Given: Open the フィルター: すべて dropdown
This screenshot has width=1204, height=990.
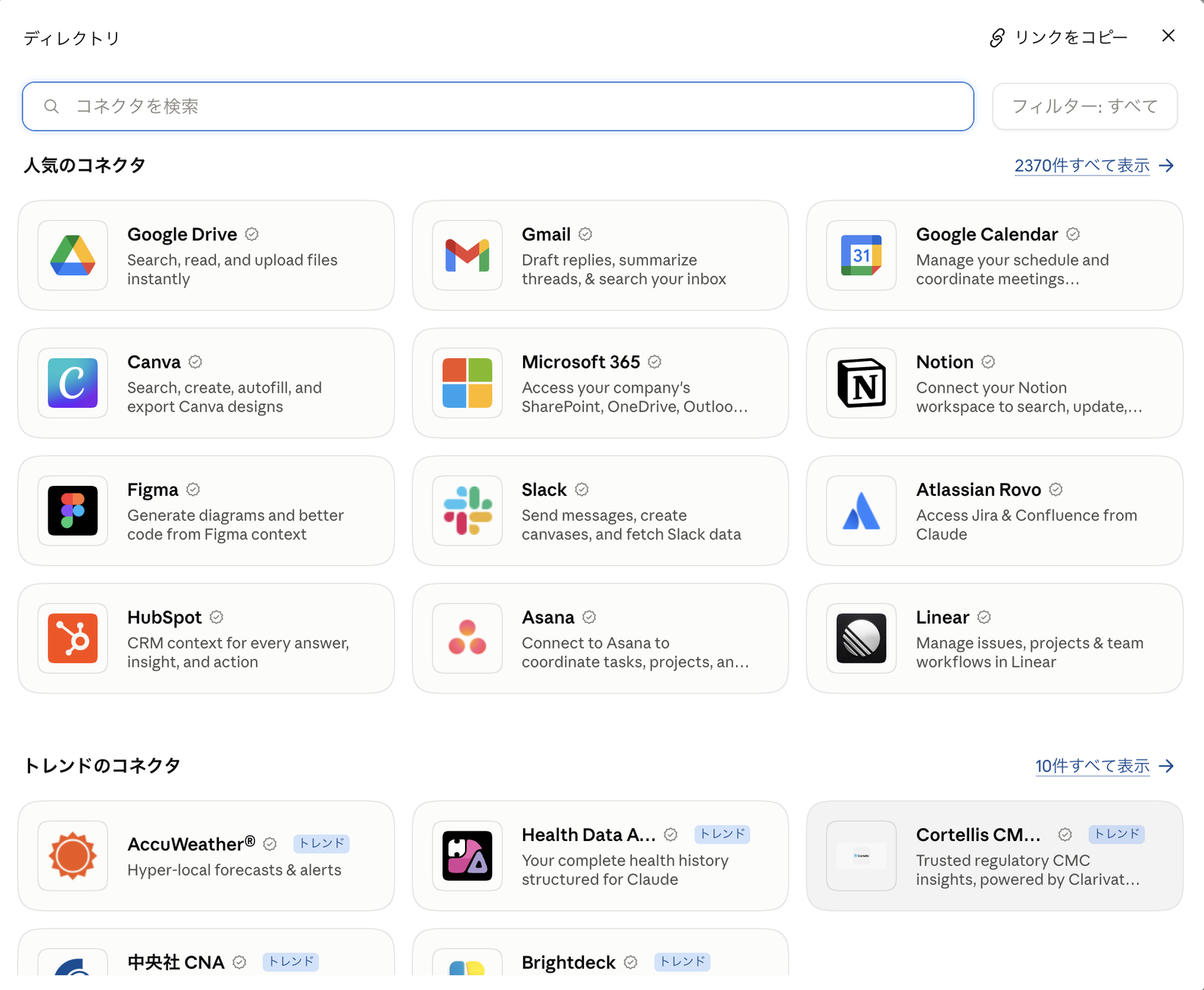Looking at the screenshot, I should 1085,106.
